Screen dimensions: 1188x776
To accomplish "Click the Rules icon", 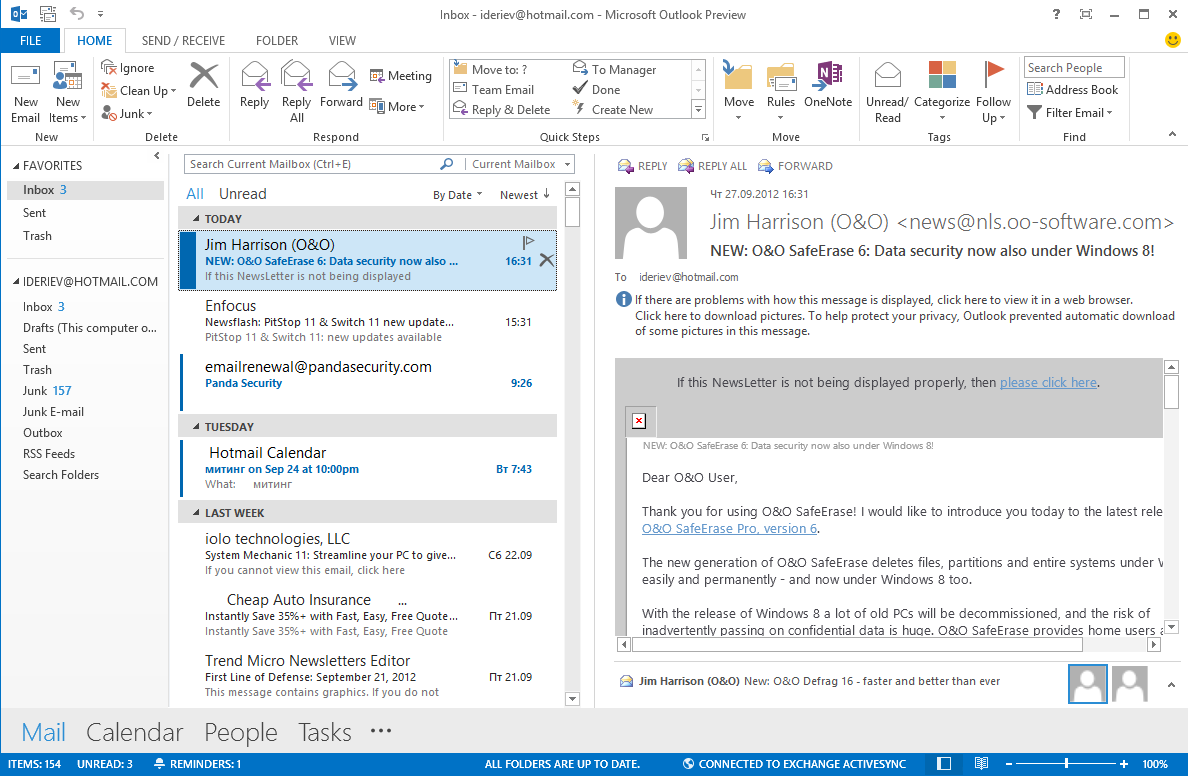I will click(780, 78).
